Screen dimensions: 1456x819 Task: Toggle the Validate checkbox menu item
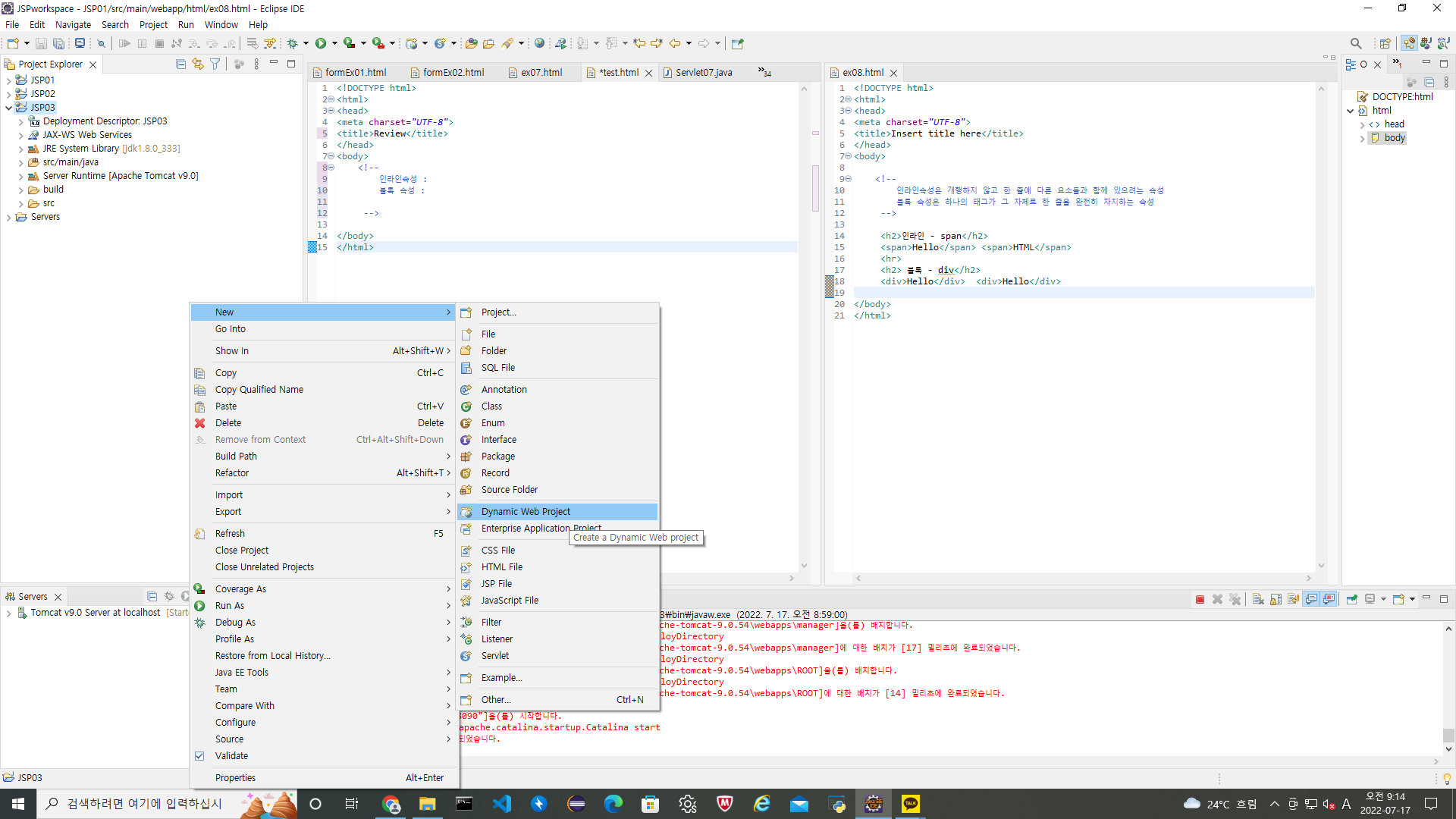[231, 755]
